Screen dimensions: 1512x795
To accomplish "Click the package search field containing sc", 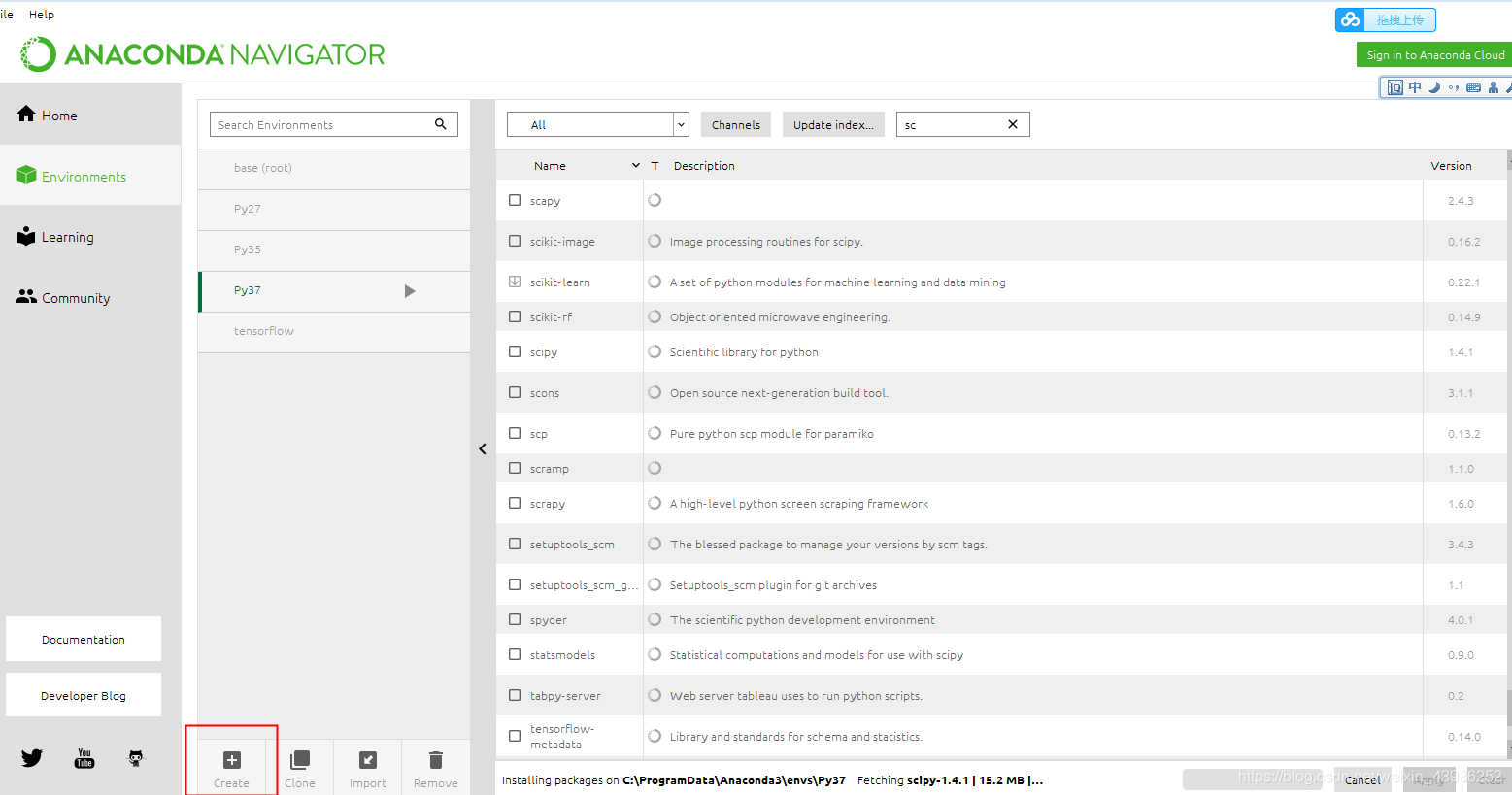I will [962, 124].
